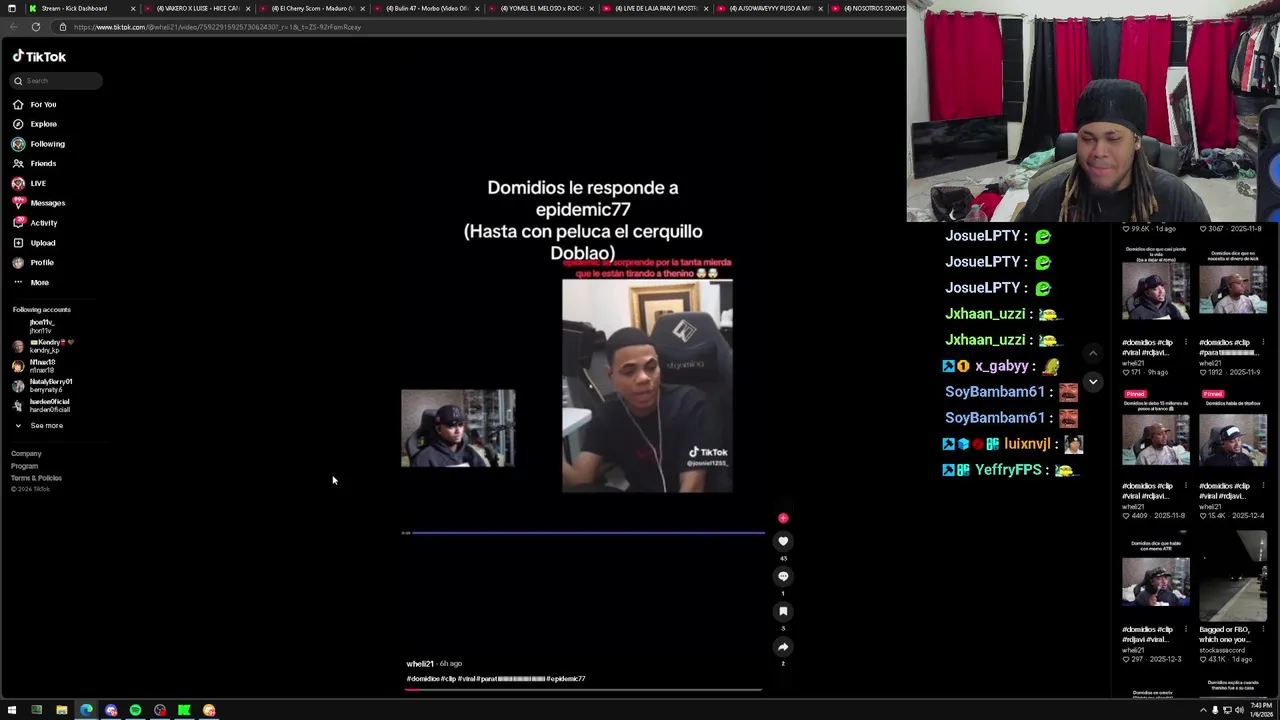Open the Company footer link
This screenshot has height=720, width=1280.
coord(26,454)
